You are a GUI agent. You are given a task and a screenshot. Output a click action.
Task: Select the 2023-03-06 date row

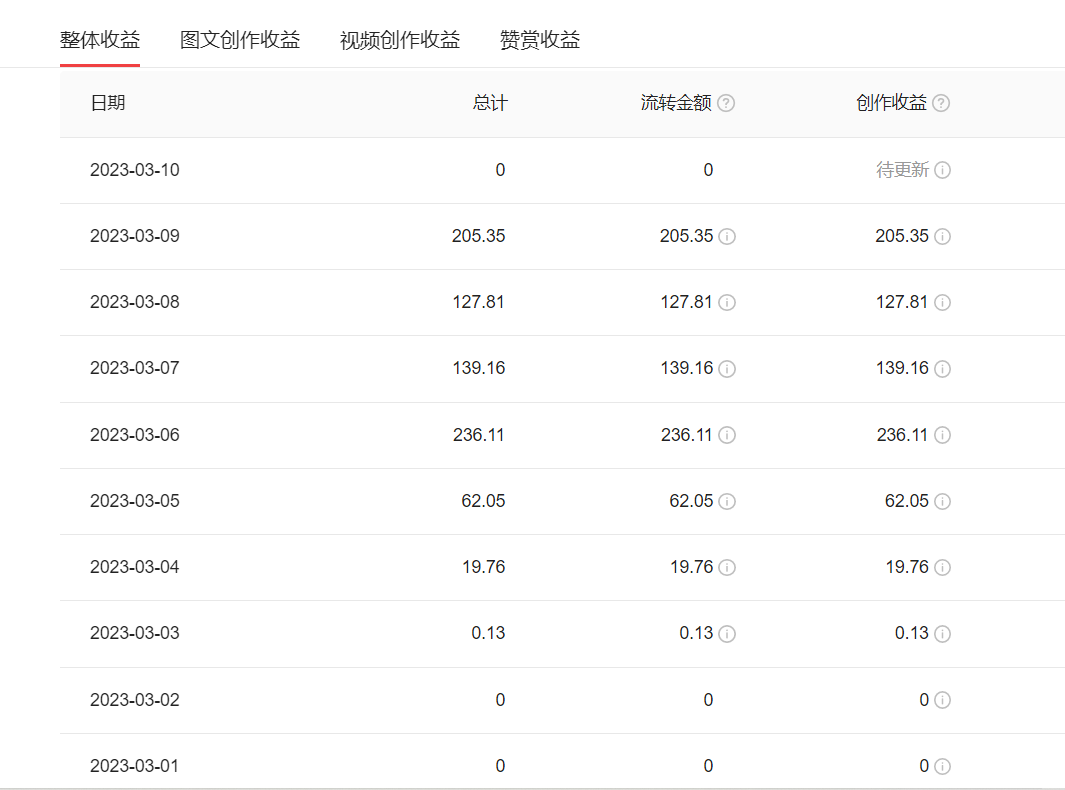[x=135, y=435]
